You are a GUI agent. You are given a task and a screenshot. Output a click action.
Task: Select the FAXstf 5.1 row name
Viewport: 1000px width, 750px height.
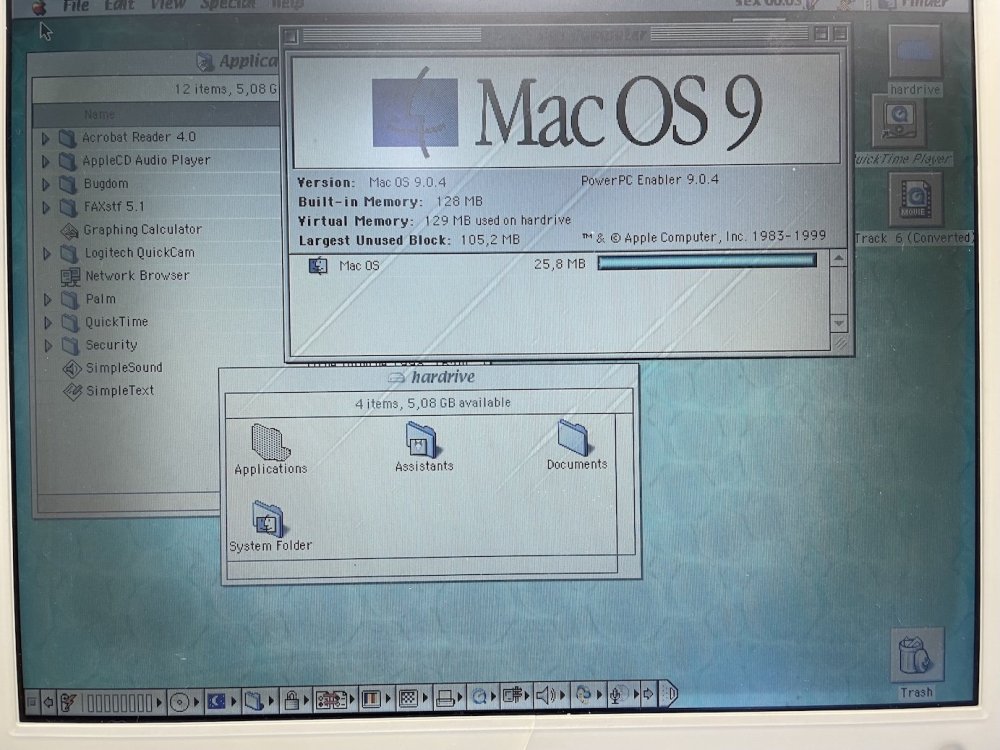[115, 207]
